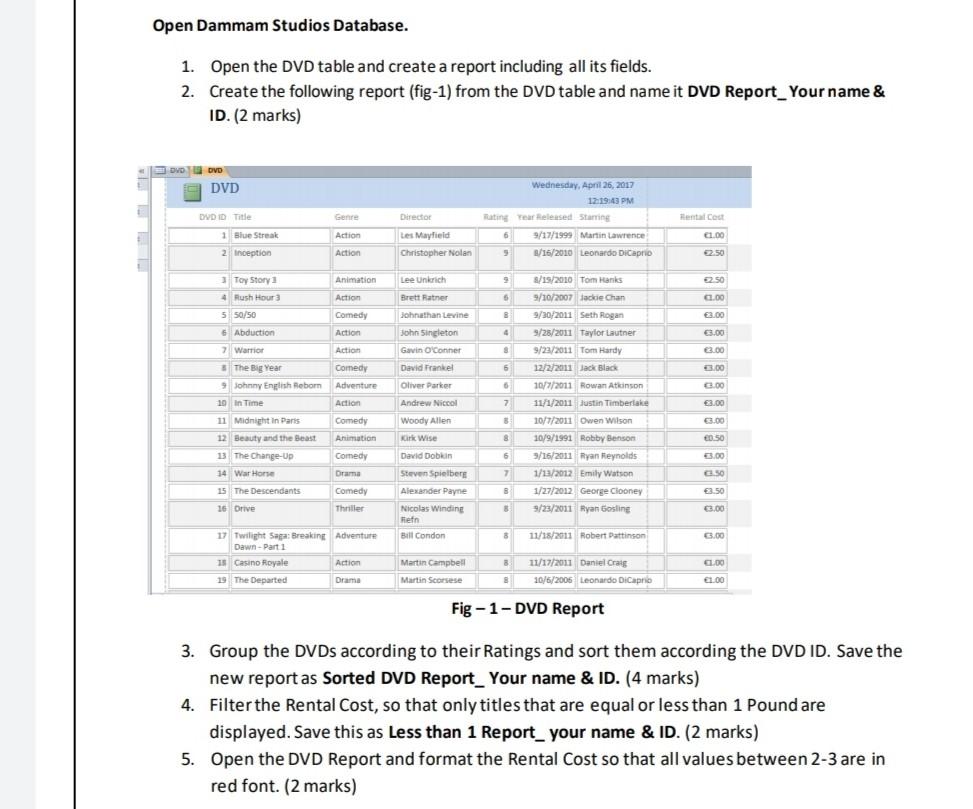Click the Genre column header label
Screen dimensions: 973x809
pyautogui.click(x=347, y=217)
